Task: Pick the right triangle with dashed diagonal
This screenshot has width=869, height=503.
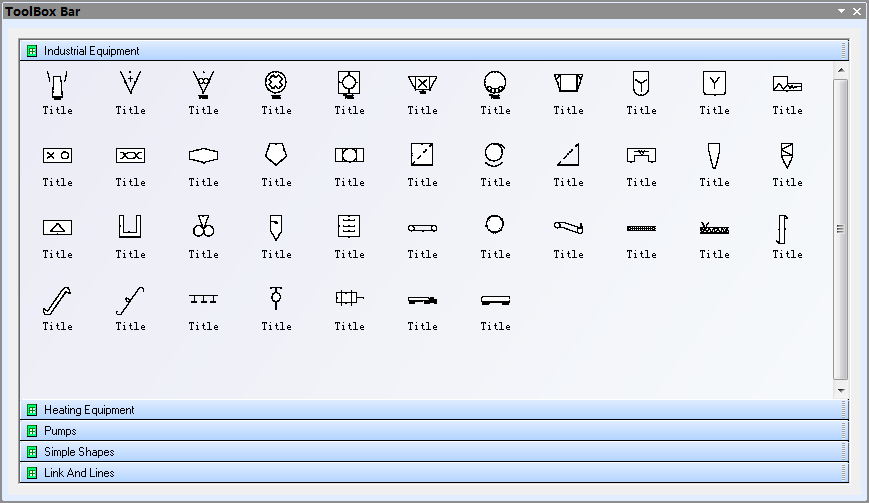Action: [568, 154]
